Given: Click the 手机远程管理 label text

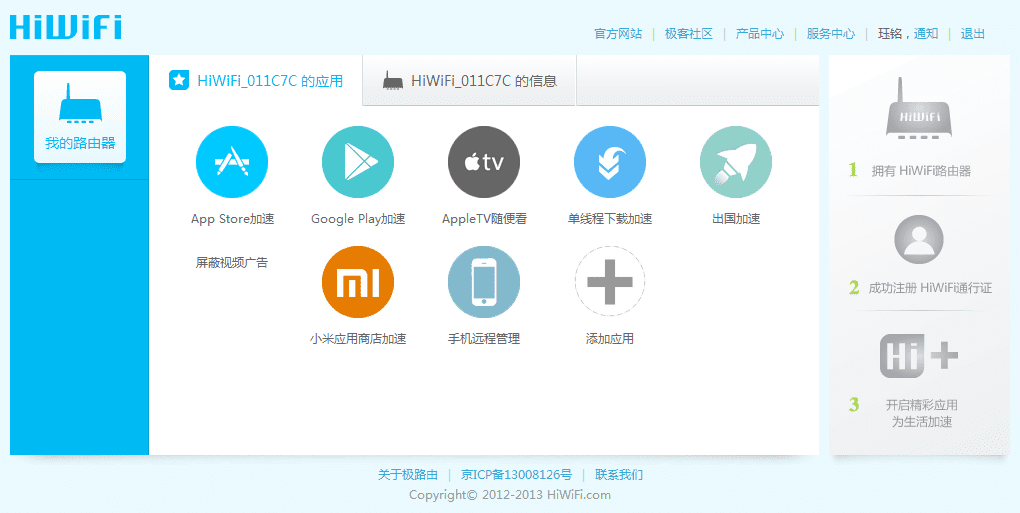Looking at the screenshot, I should coord(484,339).
